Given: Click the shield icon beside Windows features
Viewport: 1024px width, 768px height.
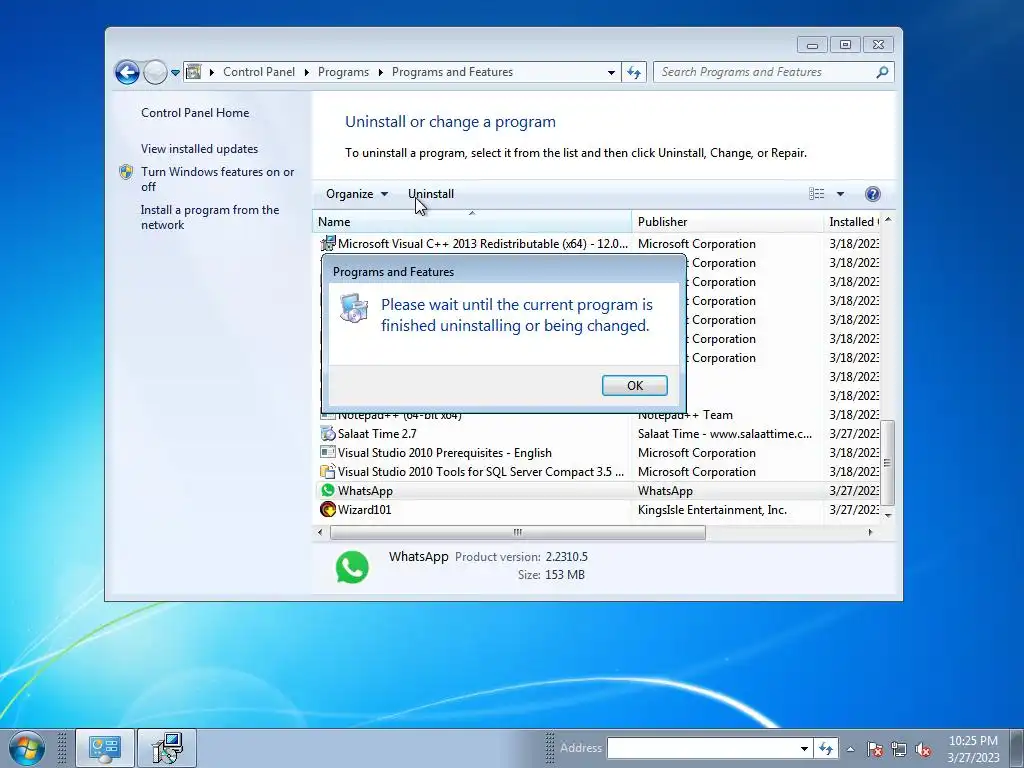Looking at the screenshot, I should [126, 172].
